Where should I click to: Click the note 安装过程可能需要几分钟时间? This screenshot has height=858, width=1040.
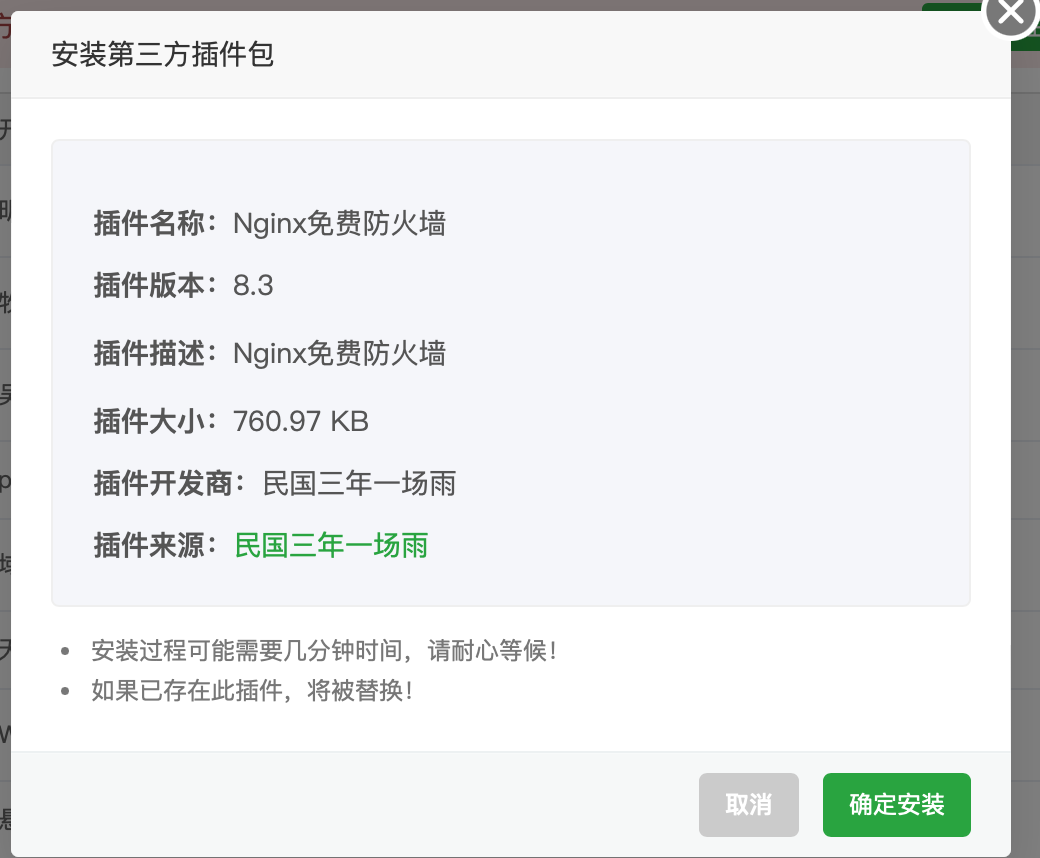[x=324, y=650]
